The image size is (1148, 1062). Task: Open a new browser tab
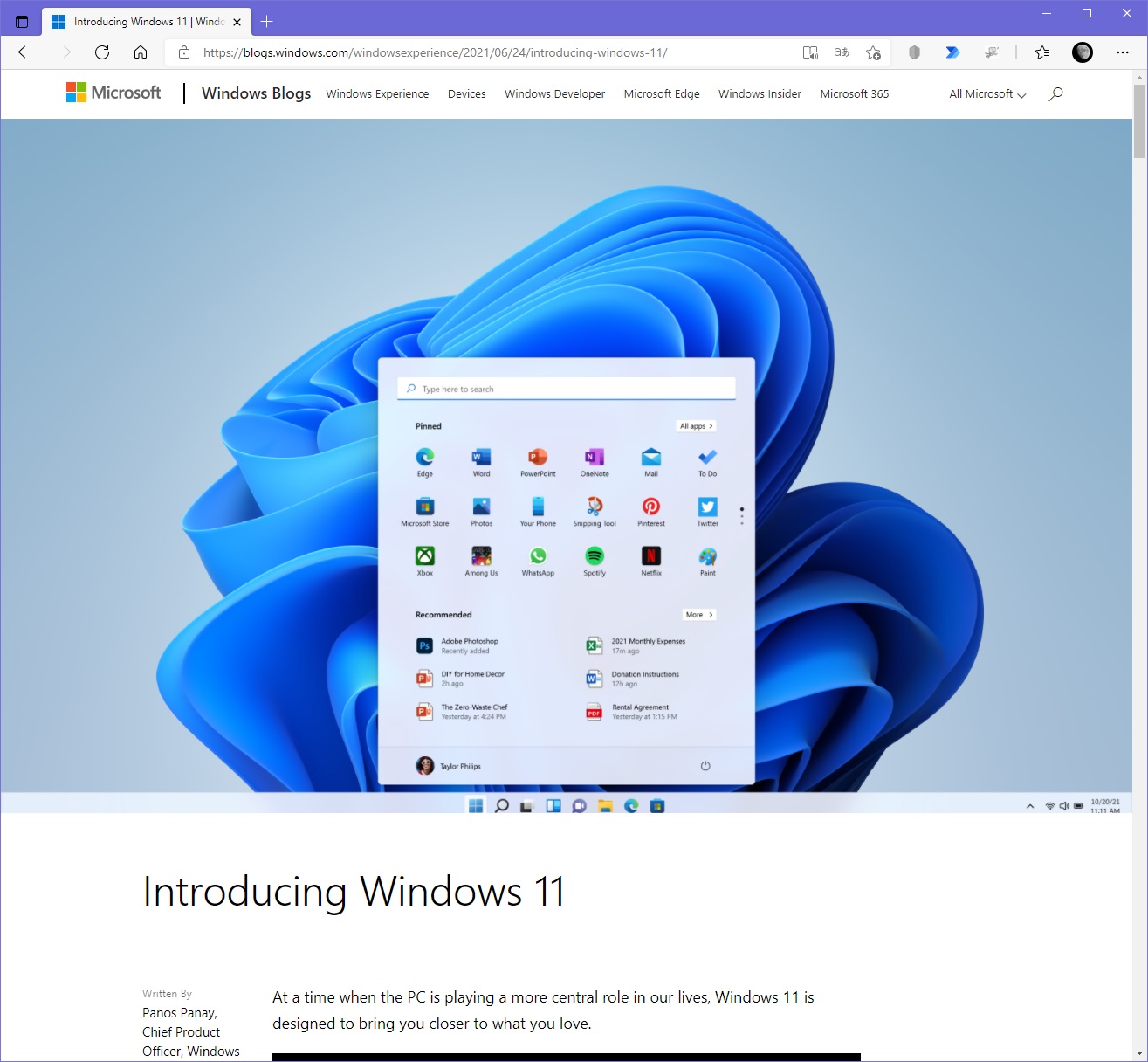pos(267,22)
